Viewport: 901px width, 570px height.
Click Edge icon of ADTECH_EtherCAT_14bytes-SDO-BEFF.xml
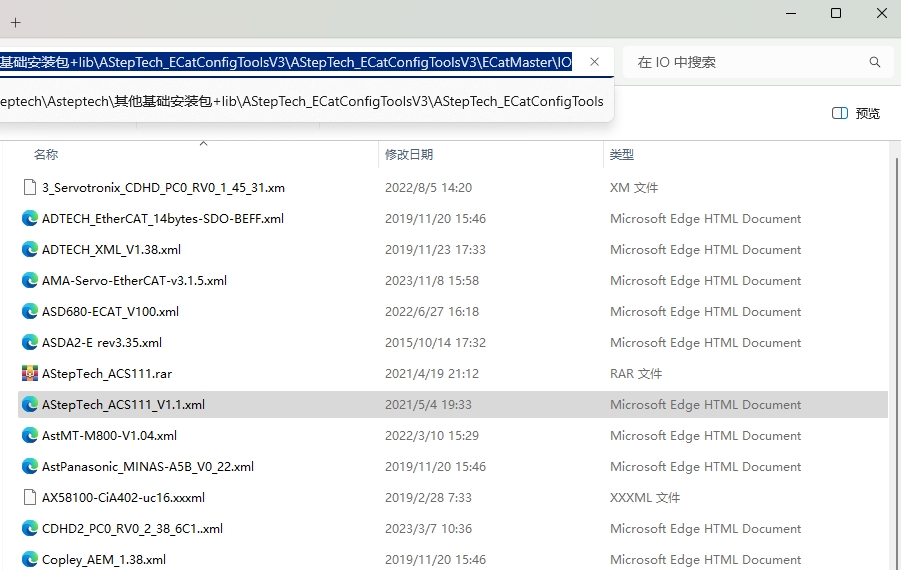click(29, 218)
